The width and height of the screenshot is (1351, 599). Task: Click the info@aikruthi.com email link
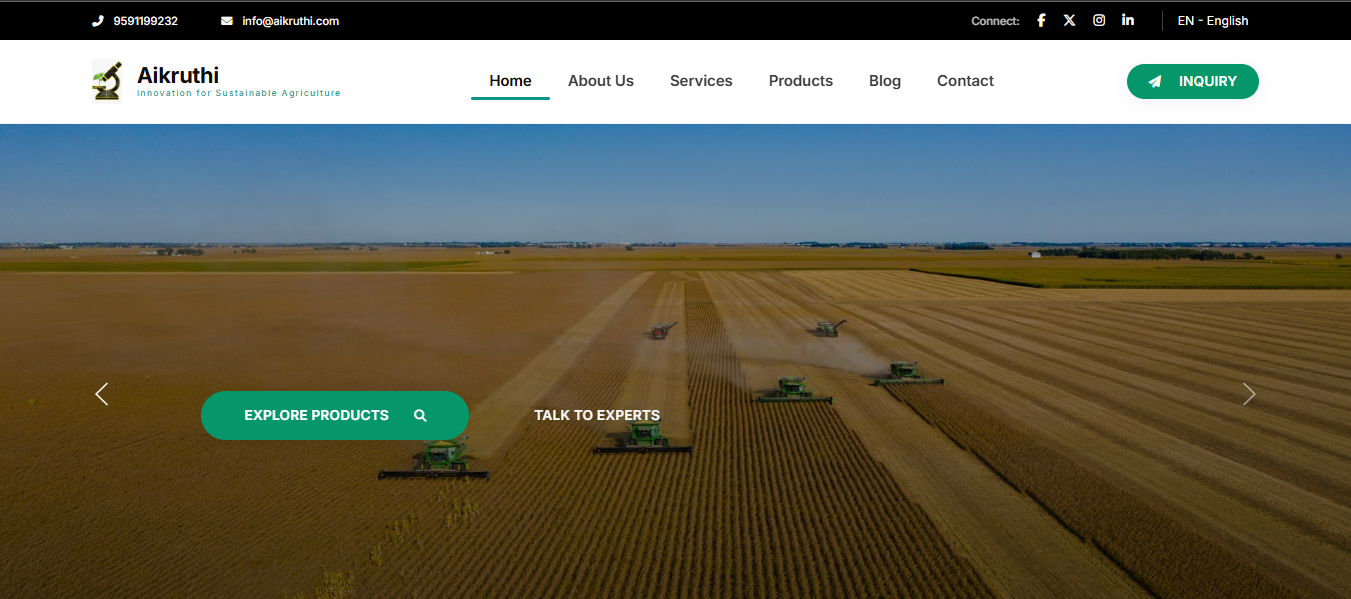[x=290, y=21]
